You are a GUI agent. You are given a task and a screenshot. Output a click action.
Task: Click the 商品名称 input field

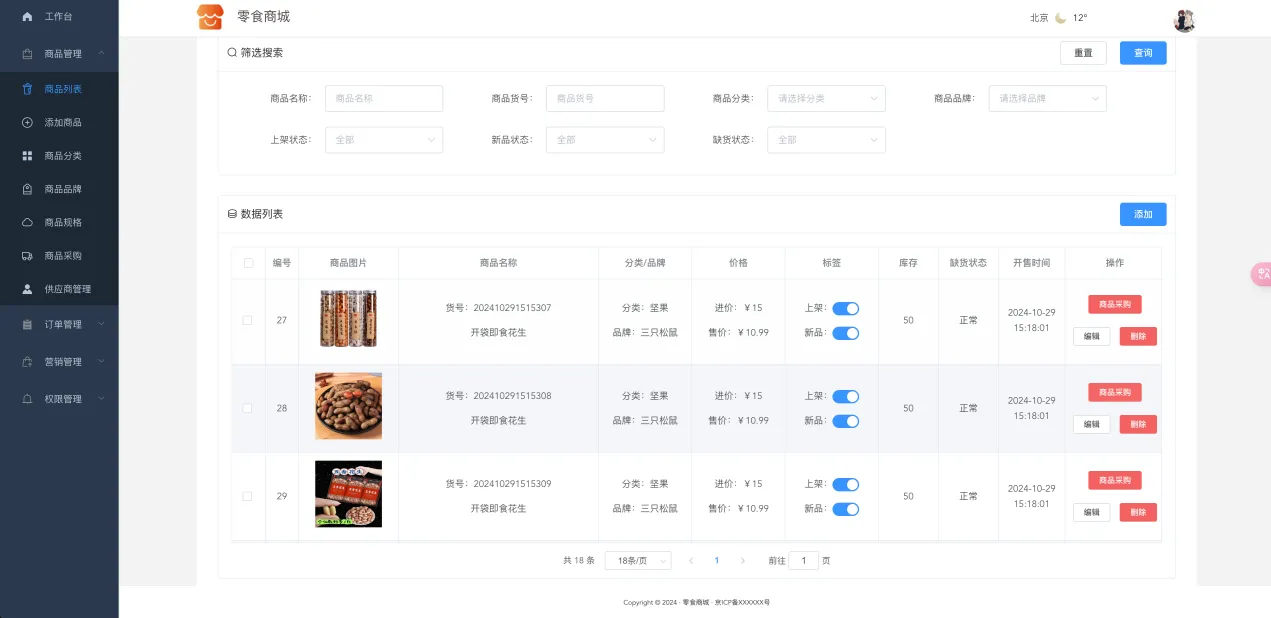[383, 98]
